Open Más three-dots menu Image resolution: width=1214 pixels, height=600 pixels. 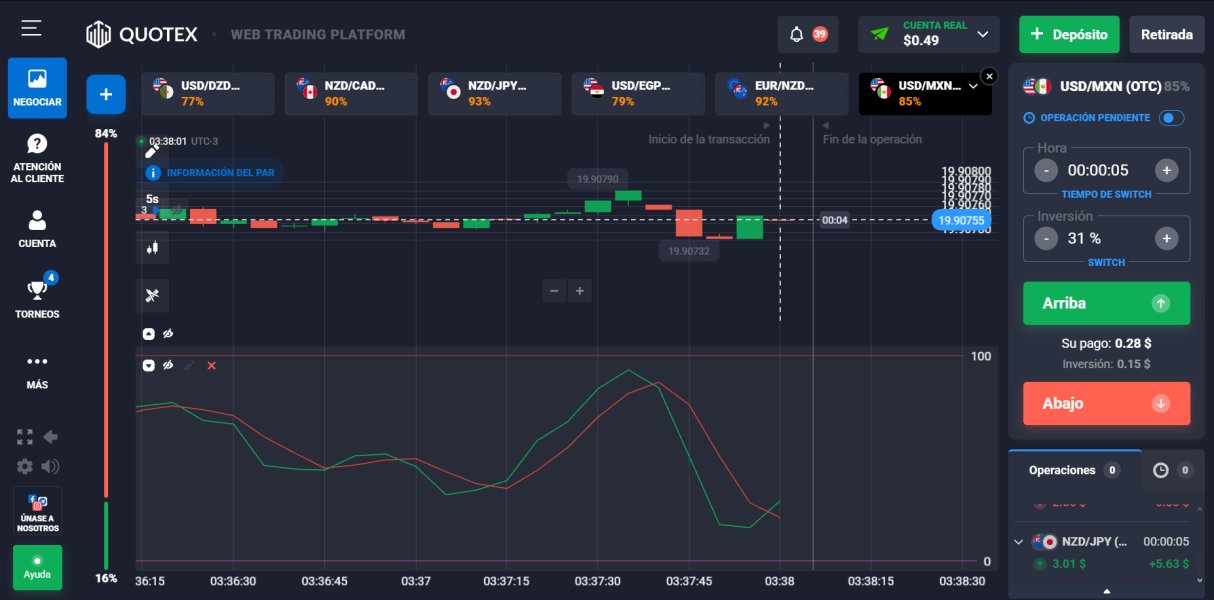tap(37, 370)
